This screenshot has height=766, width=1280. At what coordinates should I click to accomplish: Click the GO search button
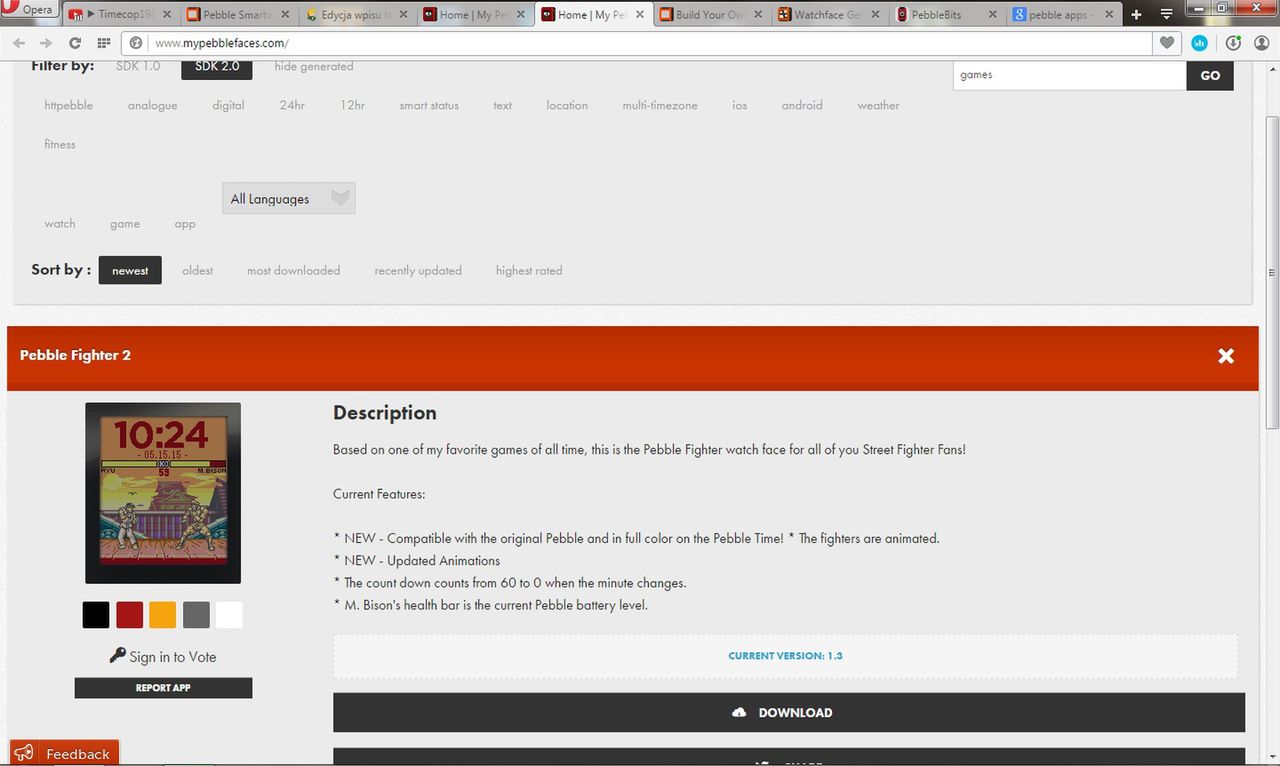click(x=1210, y=75)
